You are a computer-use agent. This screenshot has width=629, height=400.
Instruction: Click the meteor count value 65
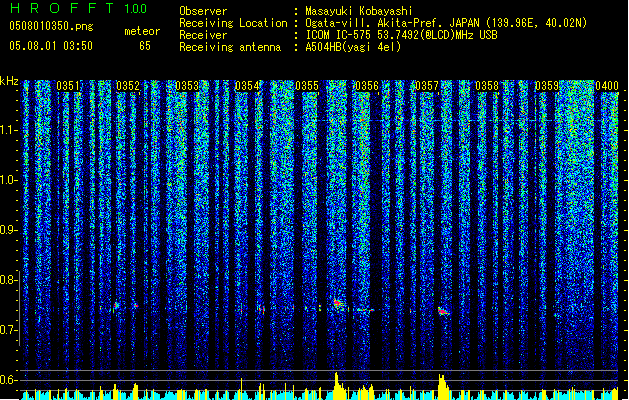(x=145, y=46)
